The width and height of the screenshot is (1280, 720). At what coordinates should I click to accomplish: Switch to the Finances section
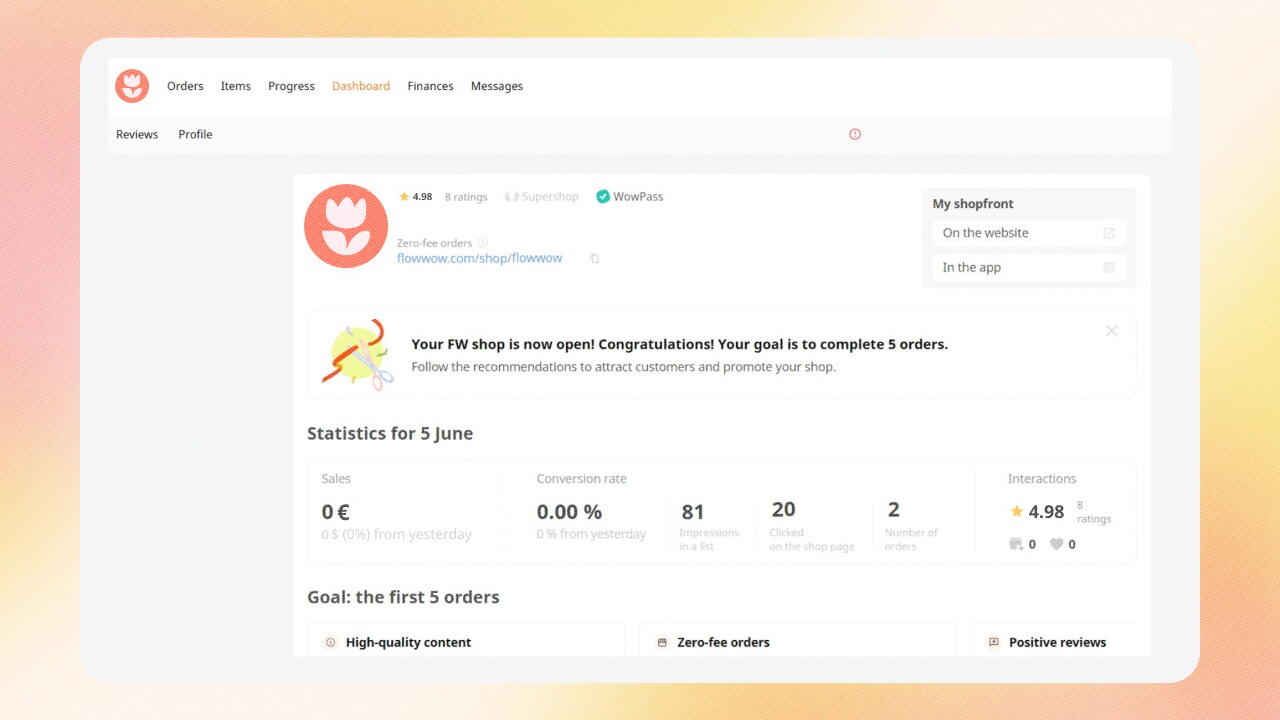430,86
